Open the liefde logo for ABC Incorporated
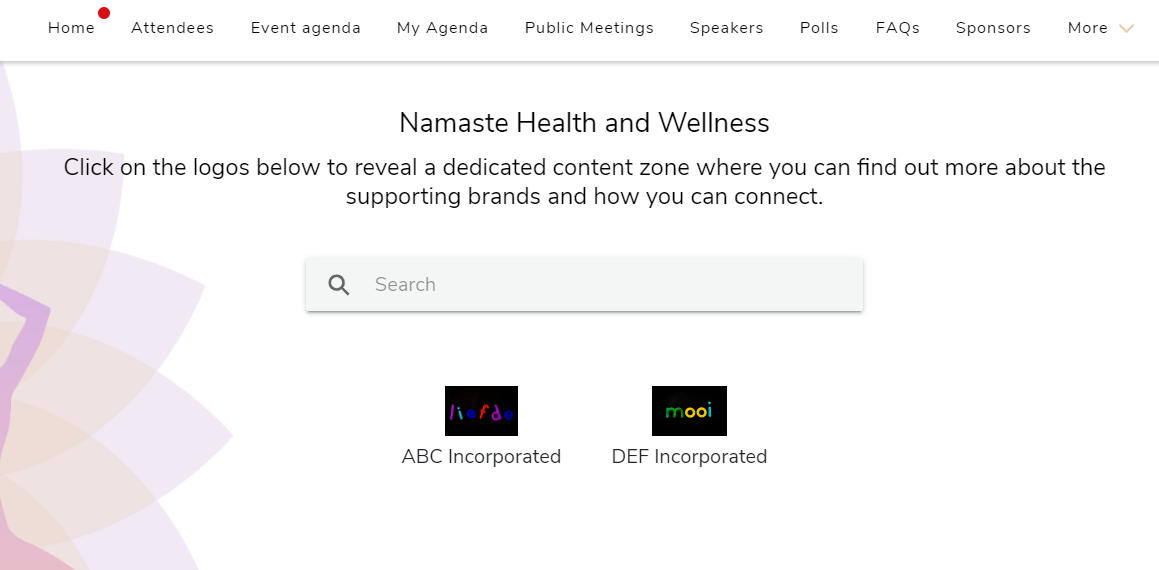Image resolution: width=1159 pixels, height=570 pixels. tap(481, 411)
